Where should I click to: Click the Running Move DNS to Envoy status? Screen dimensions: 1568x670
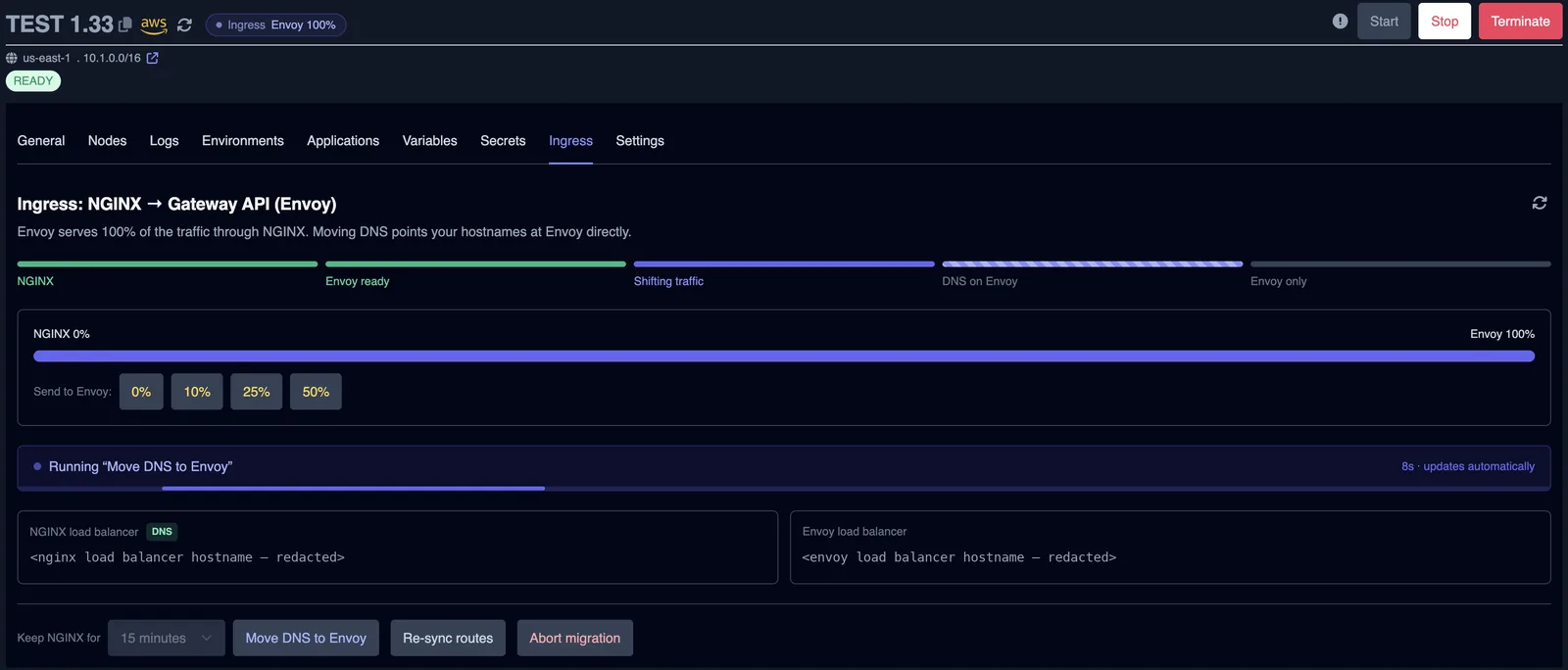pos(140,466)
